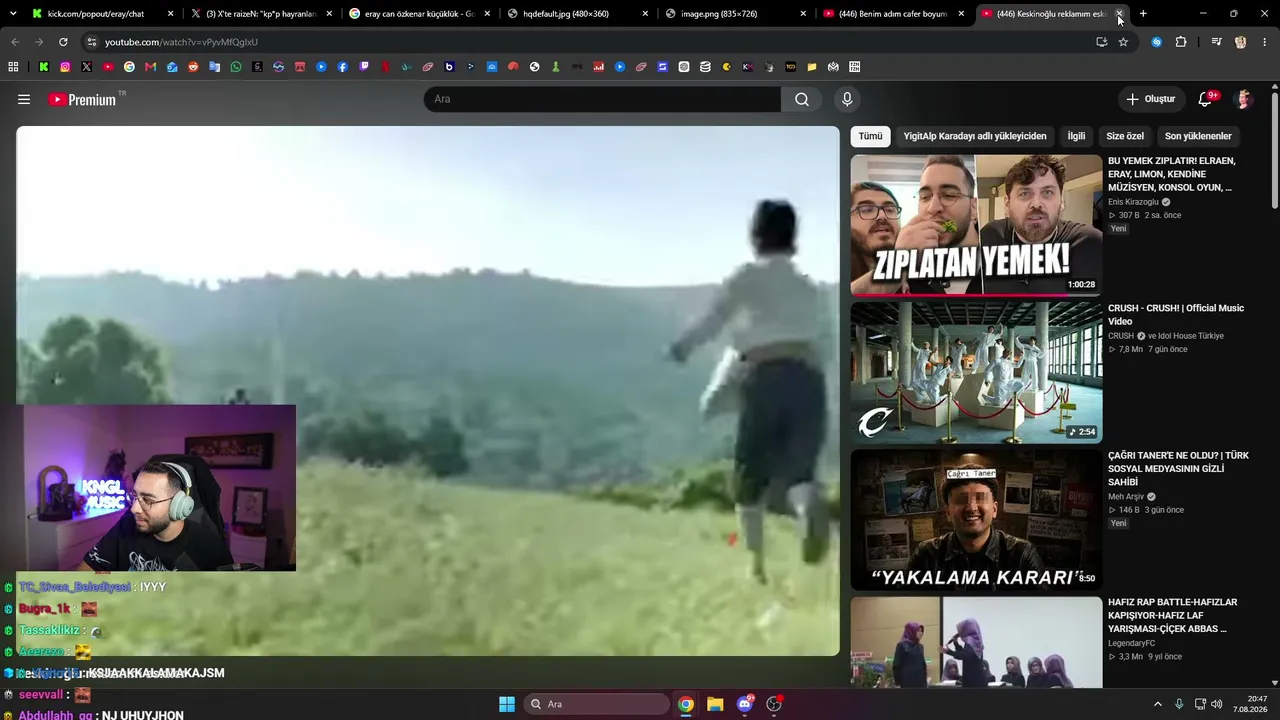Bookmark this page with the star

[1123, 42]
